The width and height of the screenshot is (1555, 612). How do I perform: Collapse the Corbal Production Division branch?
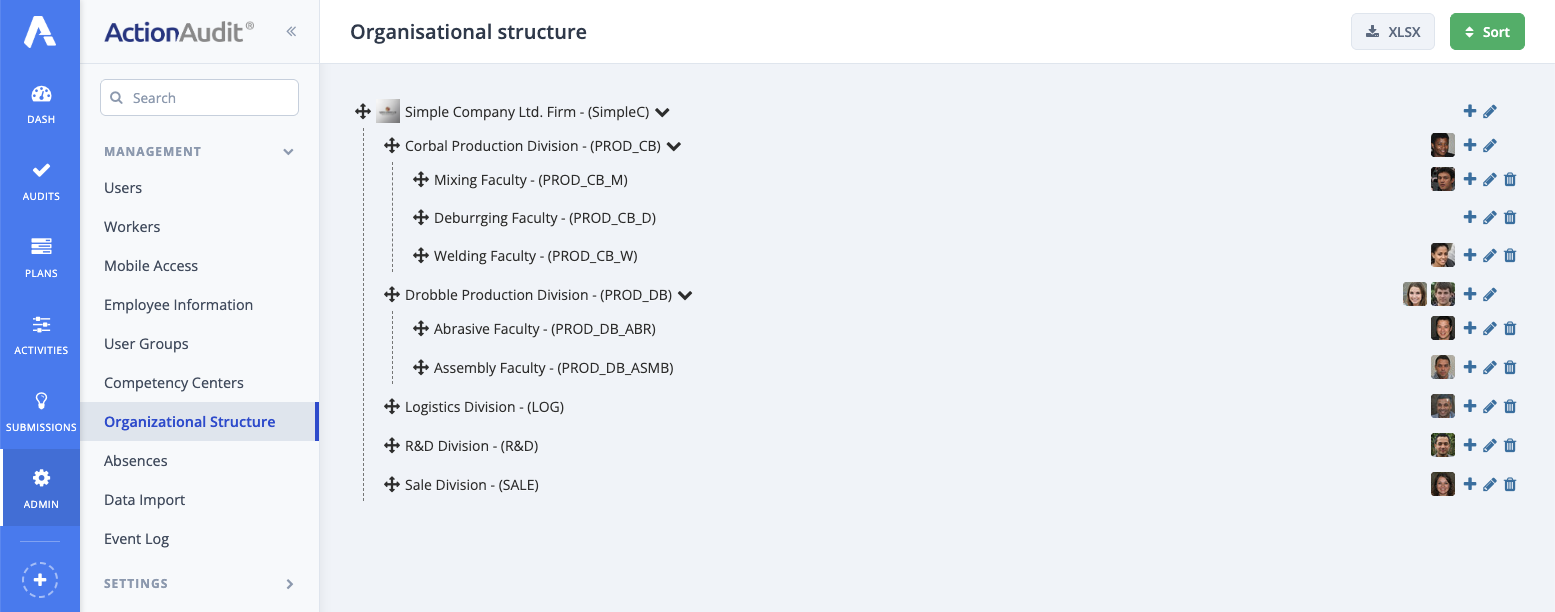click(673, 145)
